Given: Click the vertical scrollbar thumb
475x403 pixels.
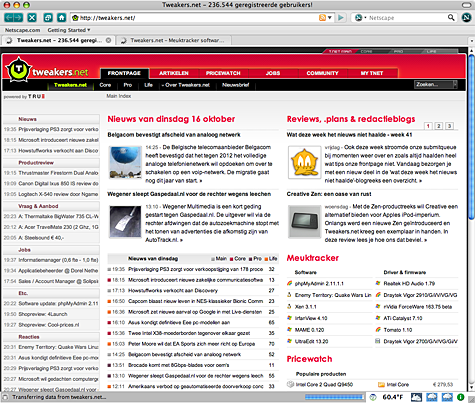Looking at the screenshot, I should tap(471, 137).
